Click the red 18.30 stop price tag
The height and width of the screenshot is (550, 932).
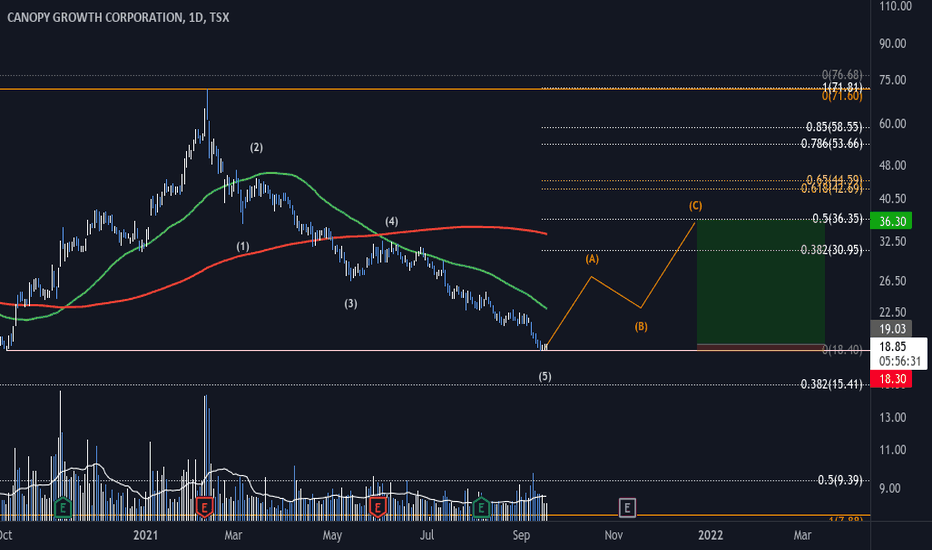(890, 379)
